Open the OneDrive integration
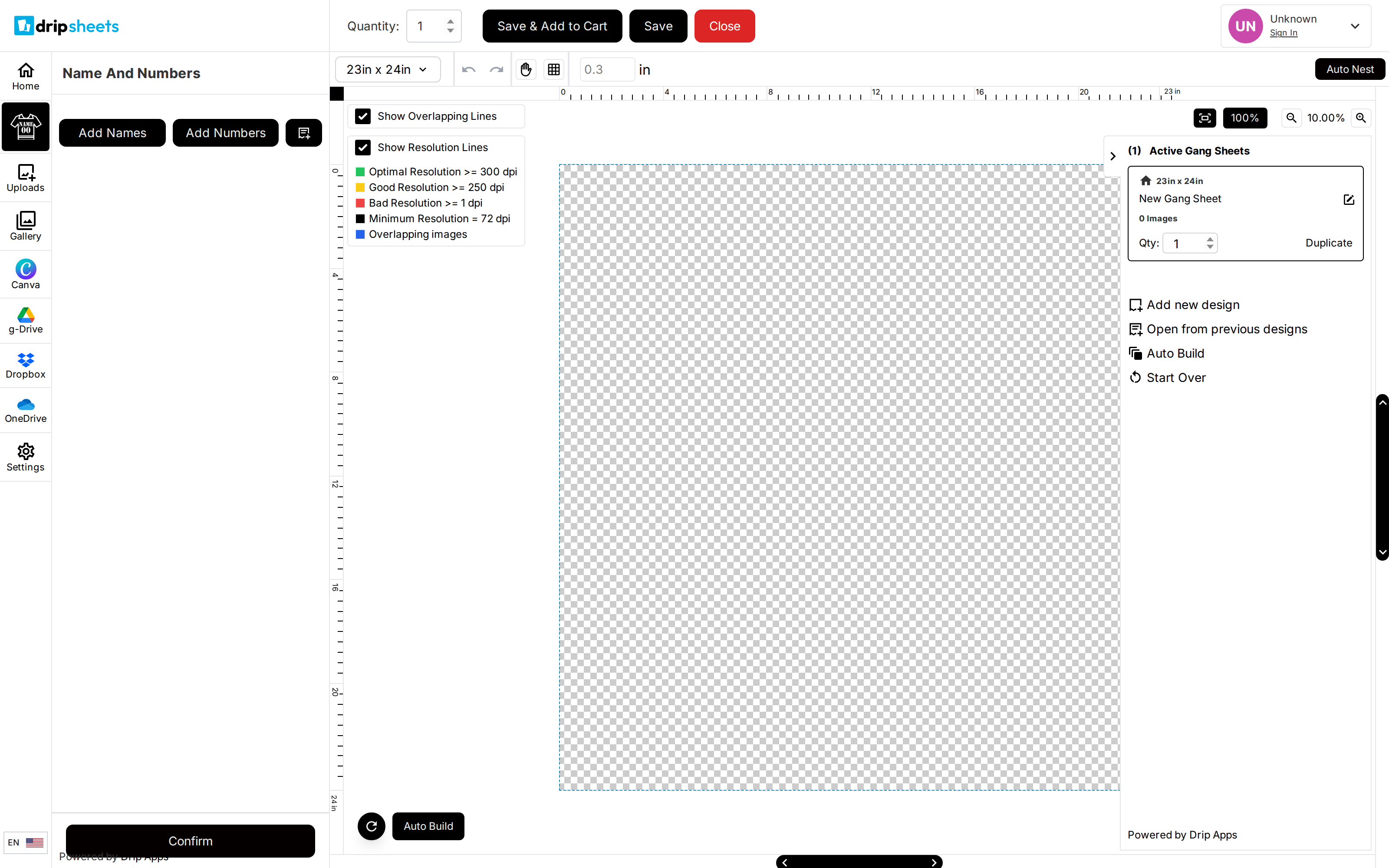 pyautogui.click(x=26, y=411)
